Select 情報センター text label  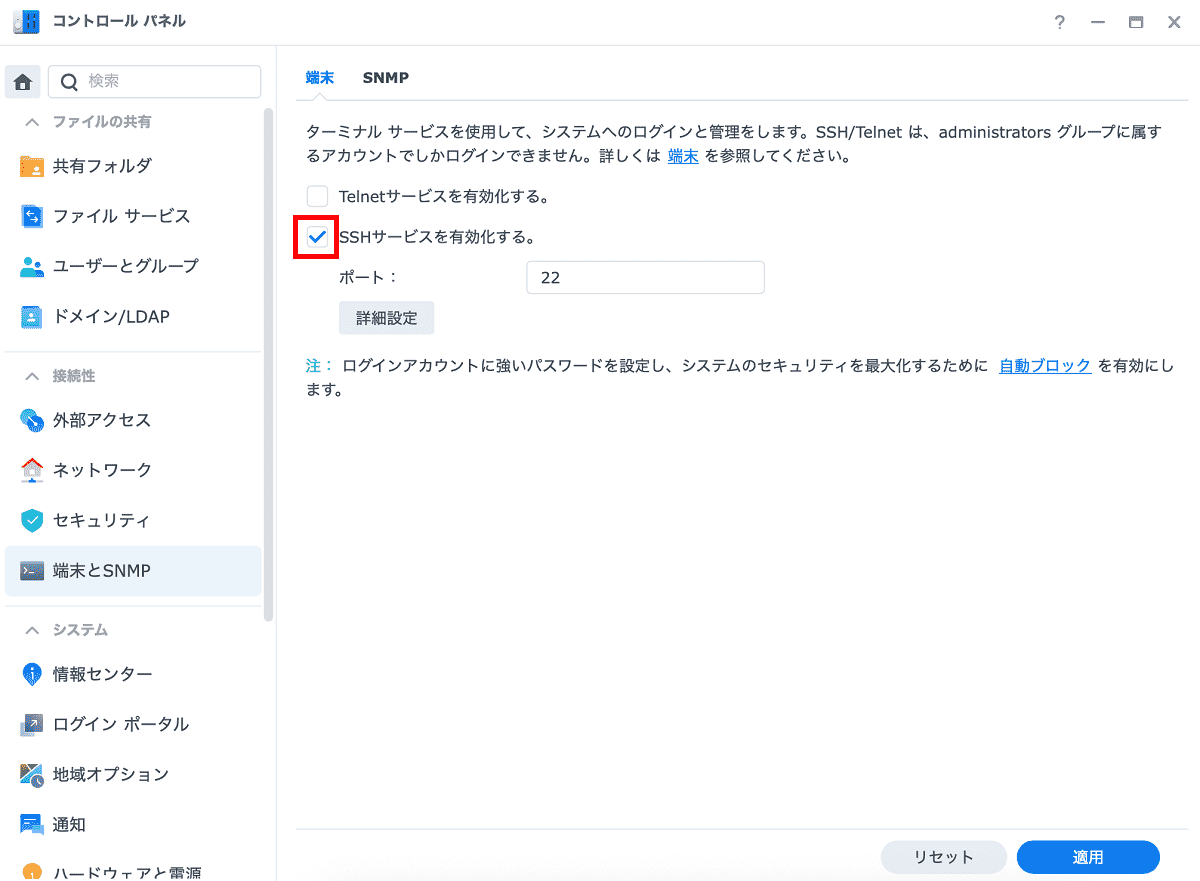(103, 674)
